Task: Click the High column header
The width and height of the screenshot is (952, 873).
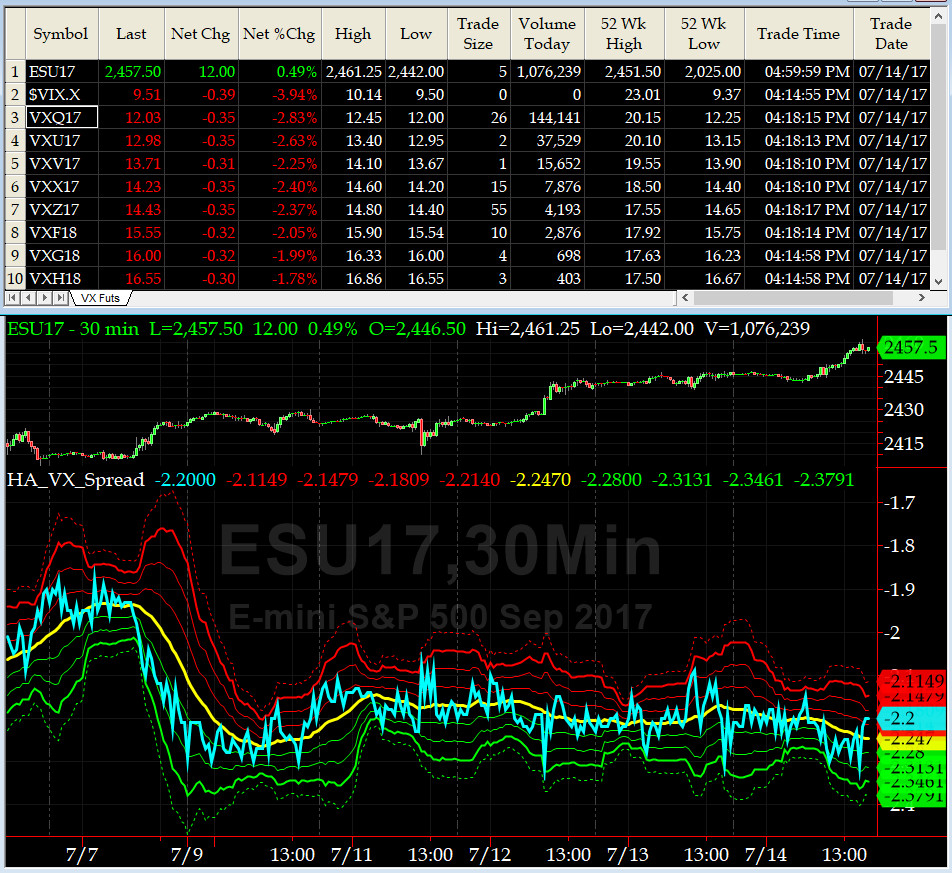Action: 353,34
